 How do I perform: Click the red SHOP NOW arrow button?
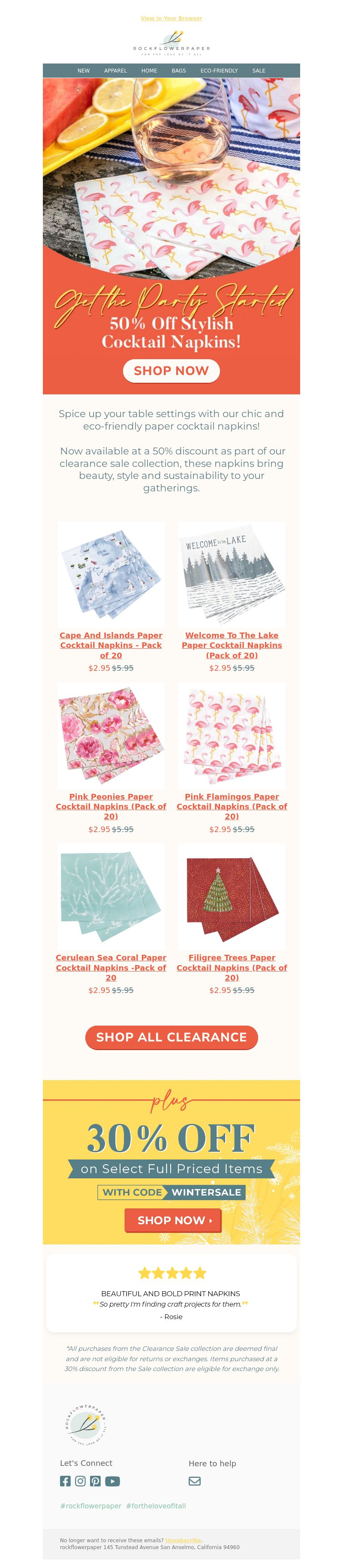click(x=173, y=1220)
